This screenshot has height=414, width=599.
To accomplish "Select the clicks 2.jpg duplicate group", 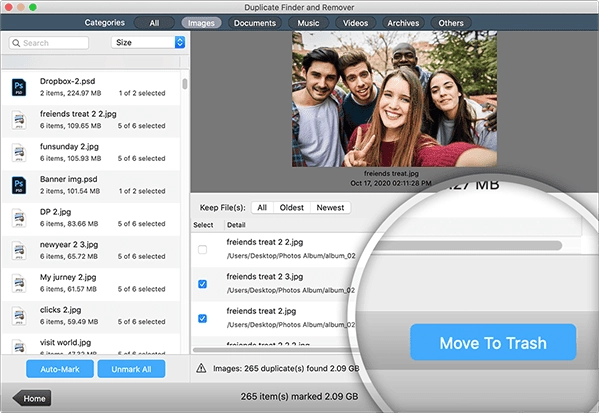I will 91,316.
